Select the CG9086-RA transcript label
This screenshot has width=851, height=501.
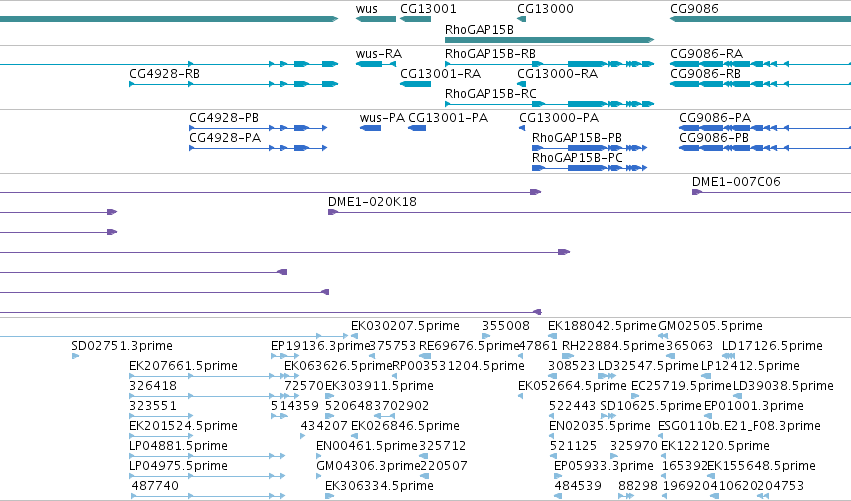click(706, 54)
